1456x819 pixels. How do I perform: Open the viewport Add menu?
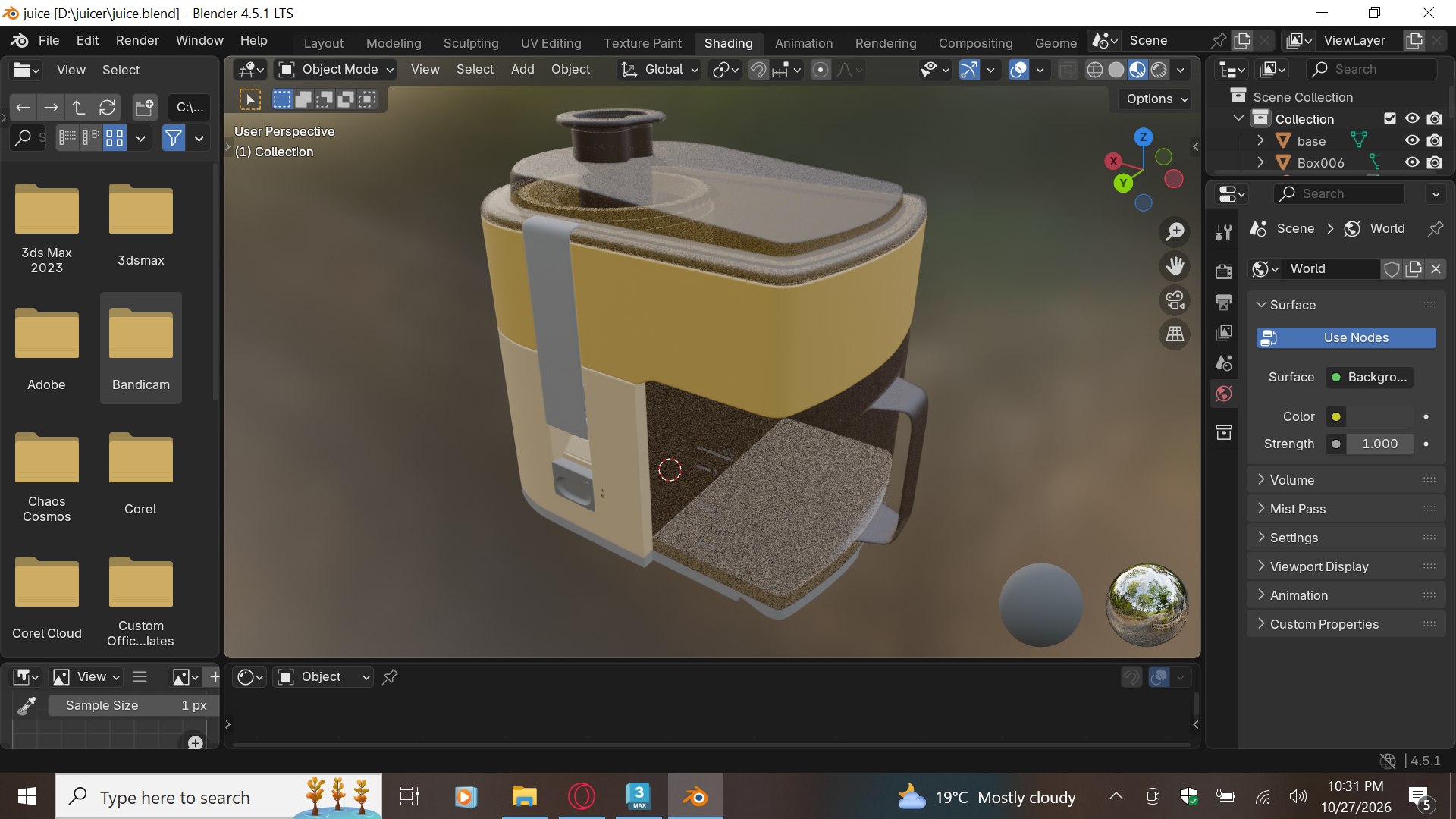point(522,69)
